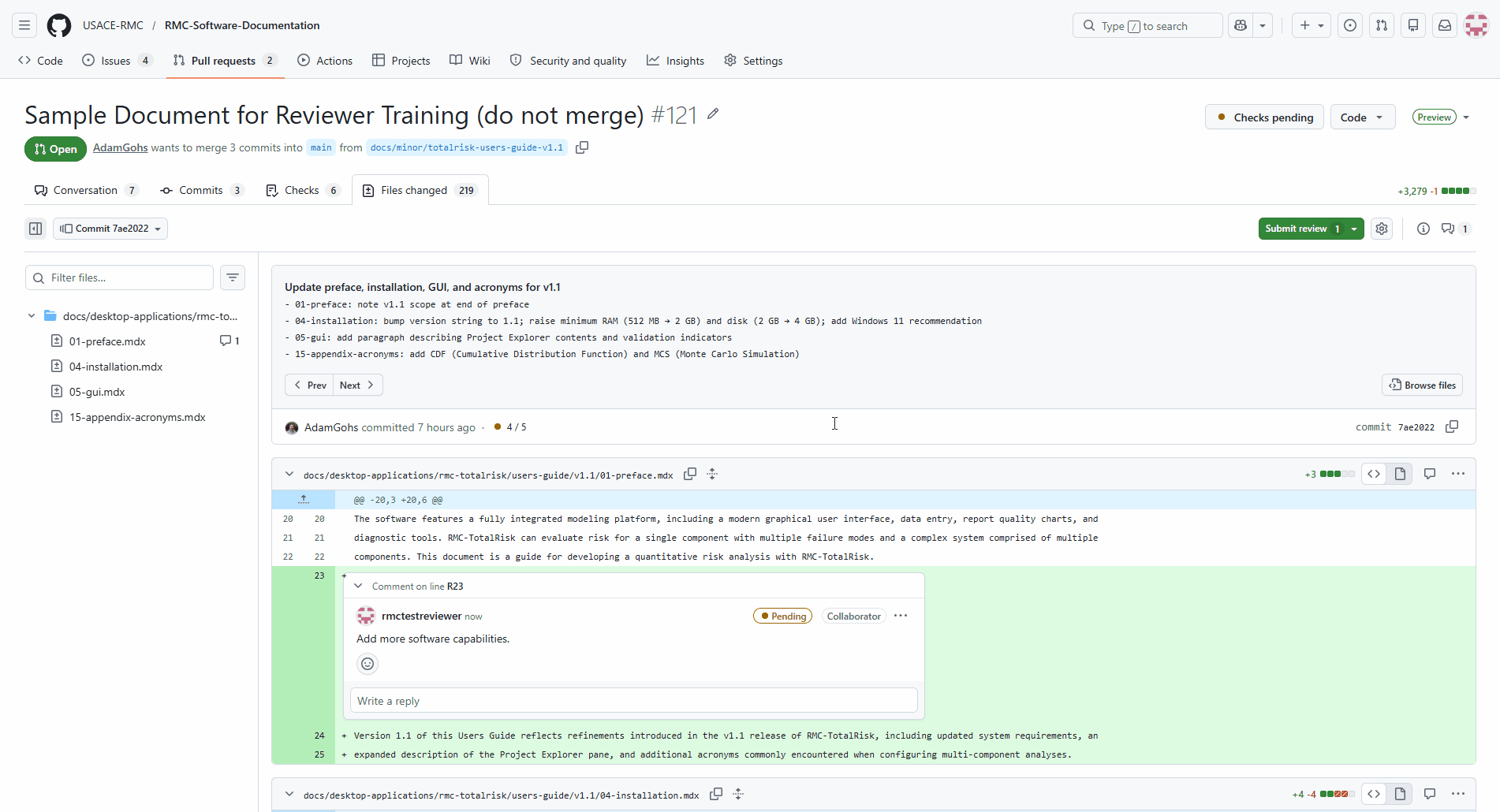Open the pull requests shortcut icon in header
The height and width of the screenshot is (812, 1500).
[x=1382, y=25]
